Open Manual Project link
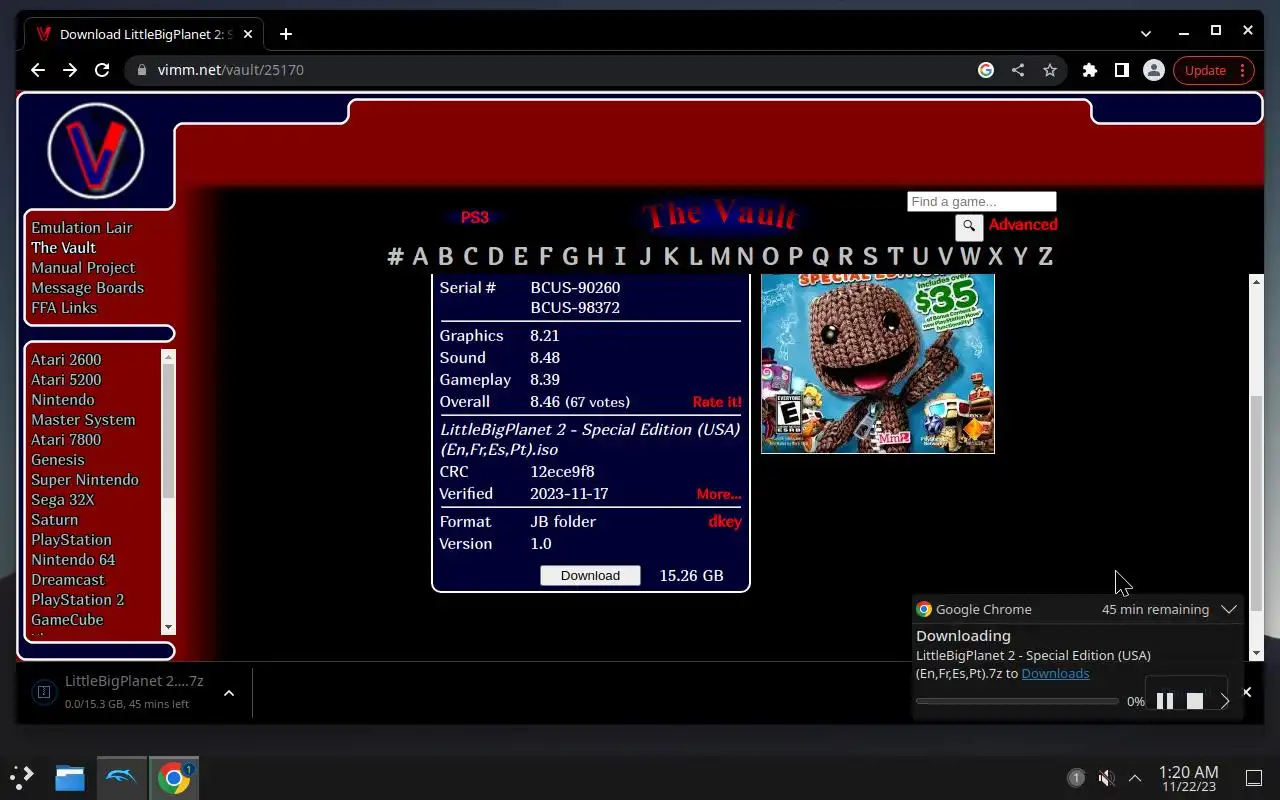This screenshot has height=800, width=1280. pos(83,268)
